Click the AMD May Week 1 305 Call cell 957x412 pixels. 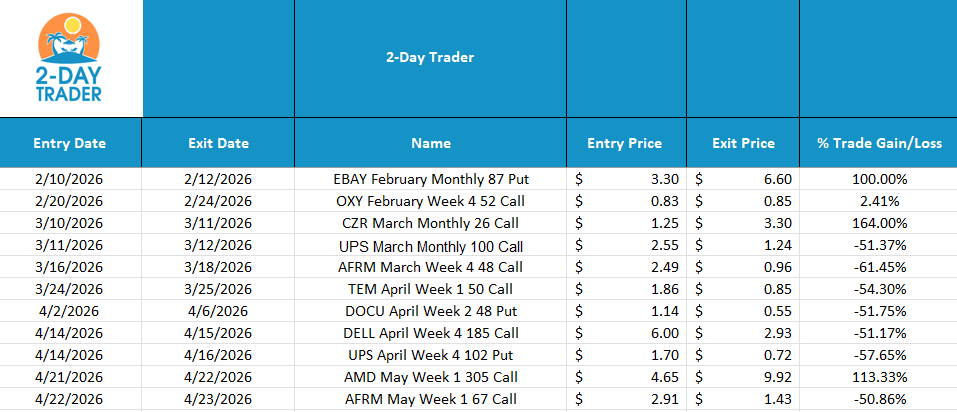430,377
